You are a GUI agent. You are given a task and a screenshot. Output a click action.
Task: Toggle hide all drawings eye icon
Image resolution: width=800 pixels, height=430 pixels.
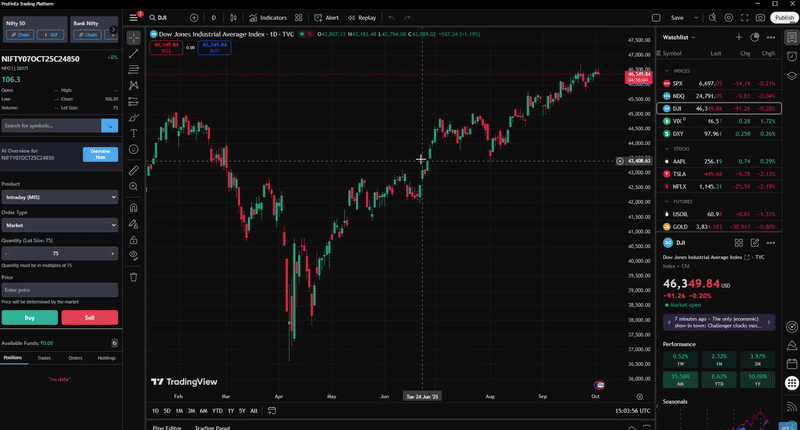pyautogui.click(x=134, y=255)
